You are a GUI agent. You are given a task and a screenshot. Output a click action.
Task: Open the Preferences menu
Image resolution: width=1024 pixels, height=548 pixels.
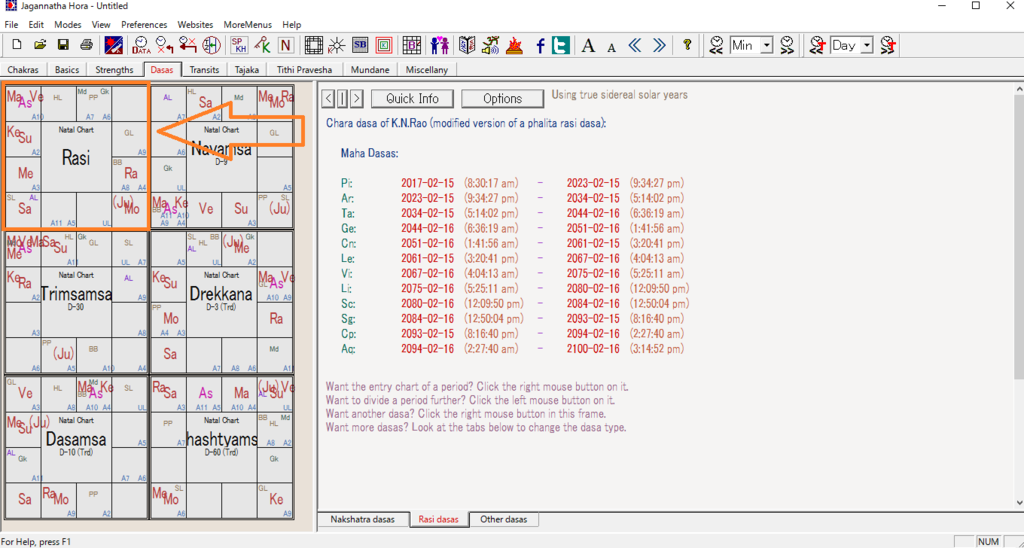144,25
